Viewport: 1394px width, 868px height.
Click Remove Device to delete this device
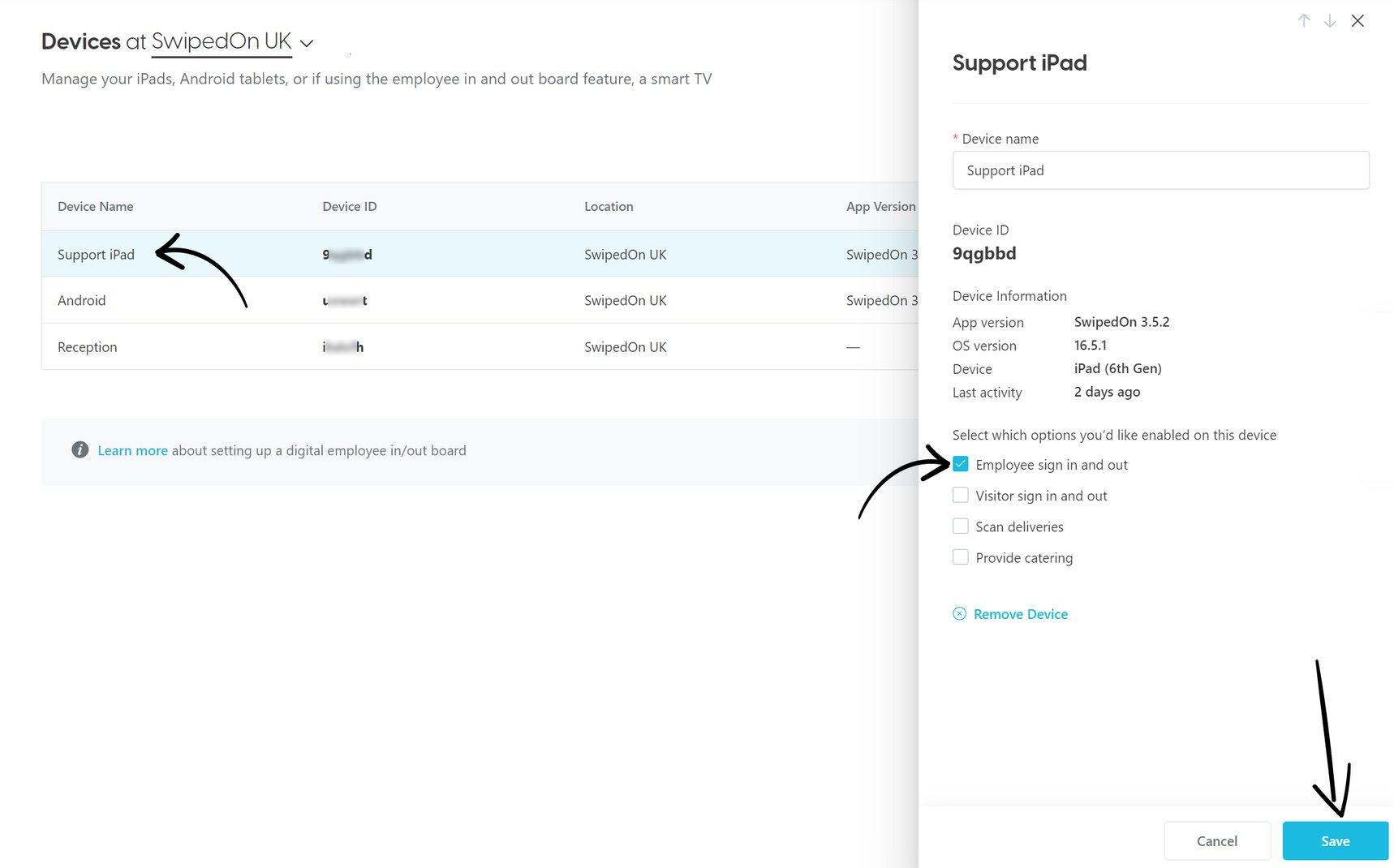1020,614
